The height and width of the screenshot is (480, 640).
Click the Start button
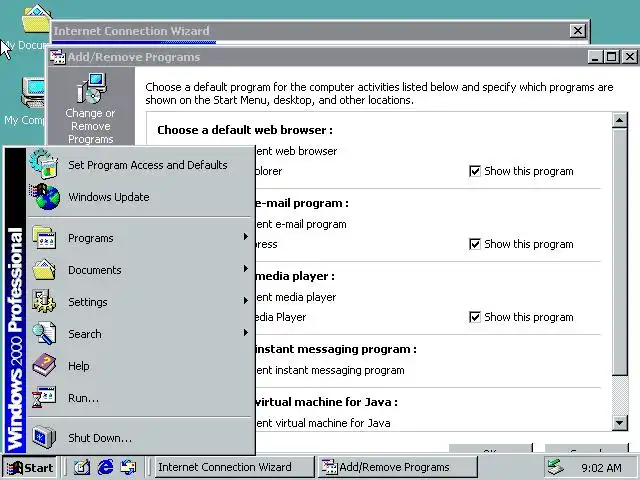(x=29, y=467)
